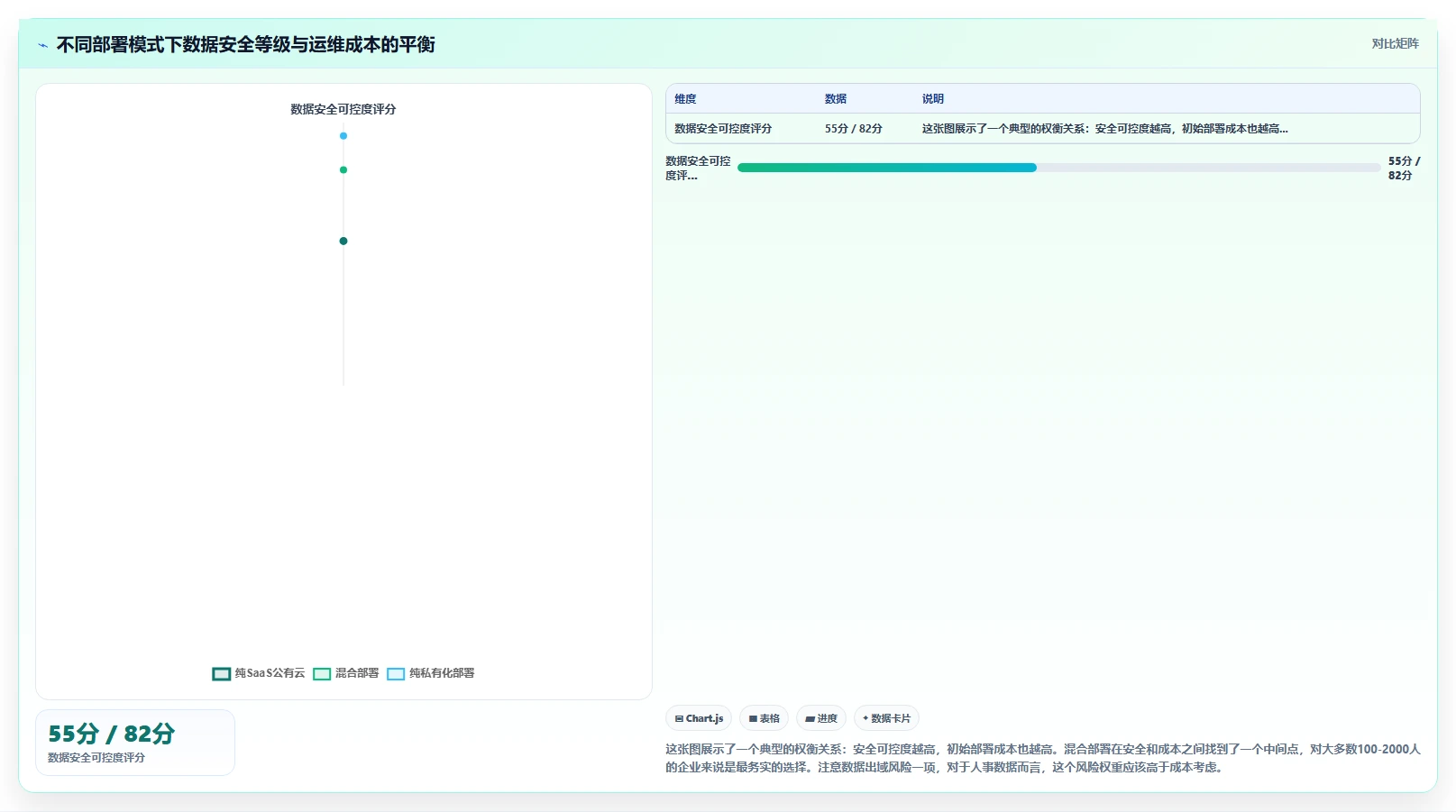Click the Chart.js tag button
The image size is (1456, 812).
pyautogui.click(x=699, y=718)
